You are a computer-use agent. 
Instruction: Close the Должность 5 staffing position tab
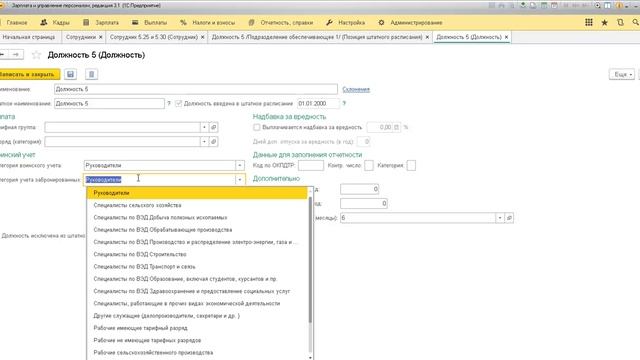tap(427, 37)
